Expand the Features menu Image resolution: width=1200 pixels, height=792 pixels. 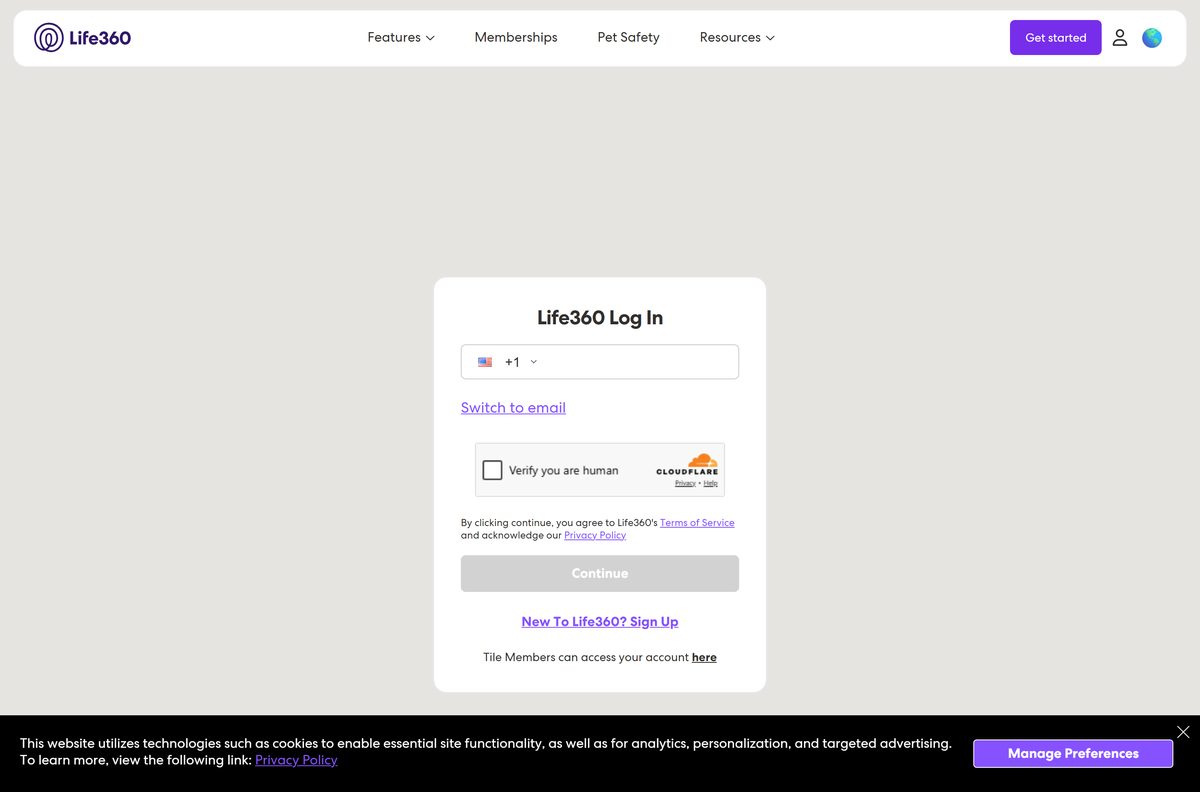[401, 38]
